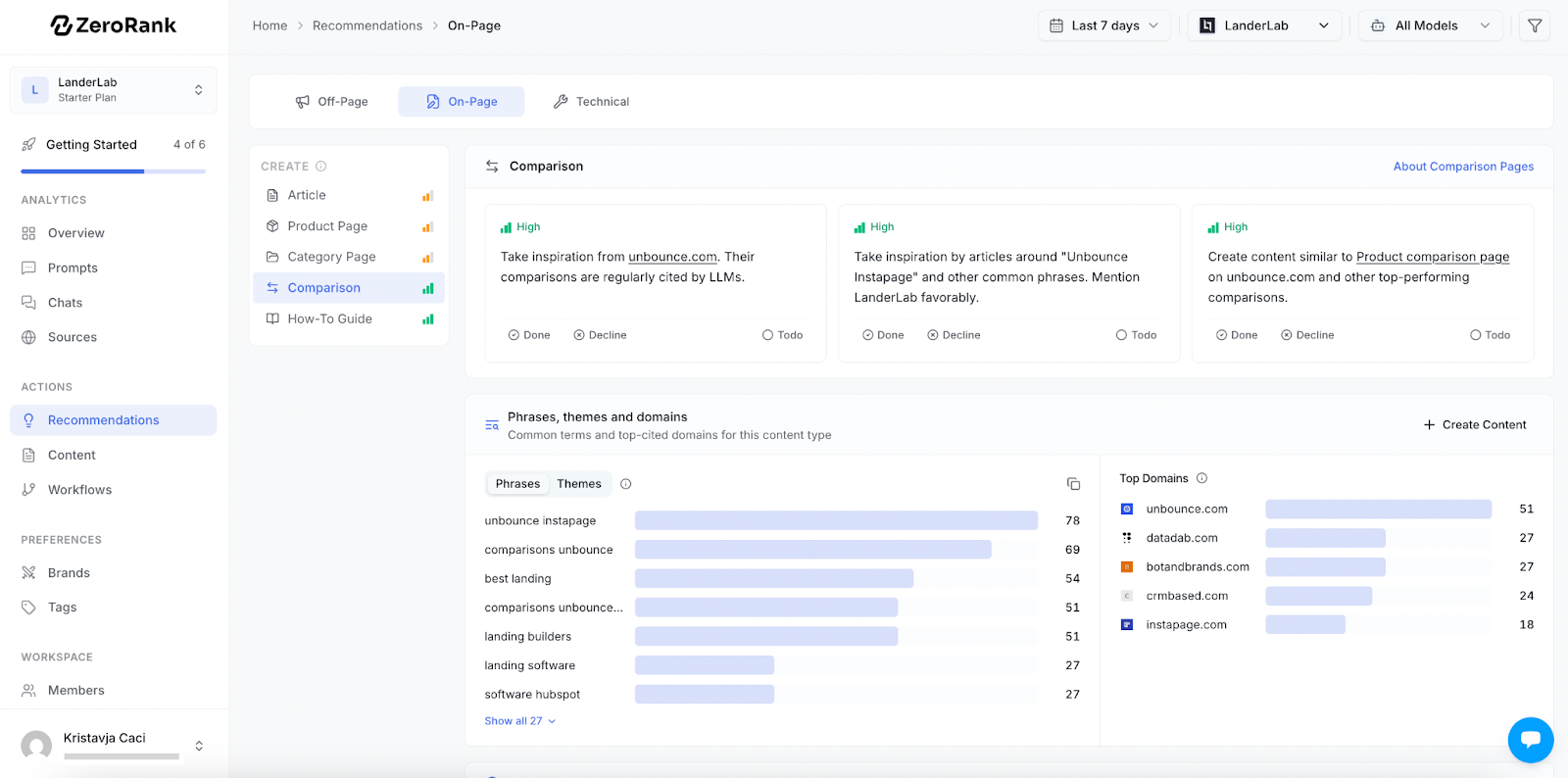Follow the unbounce.com link in first card
1568x778 pixels.
click(672, 257)
